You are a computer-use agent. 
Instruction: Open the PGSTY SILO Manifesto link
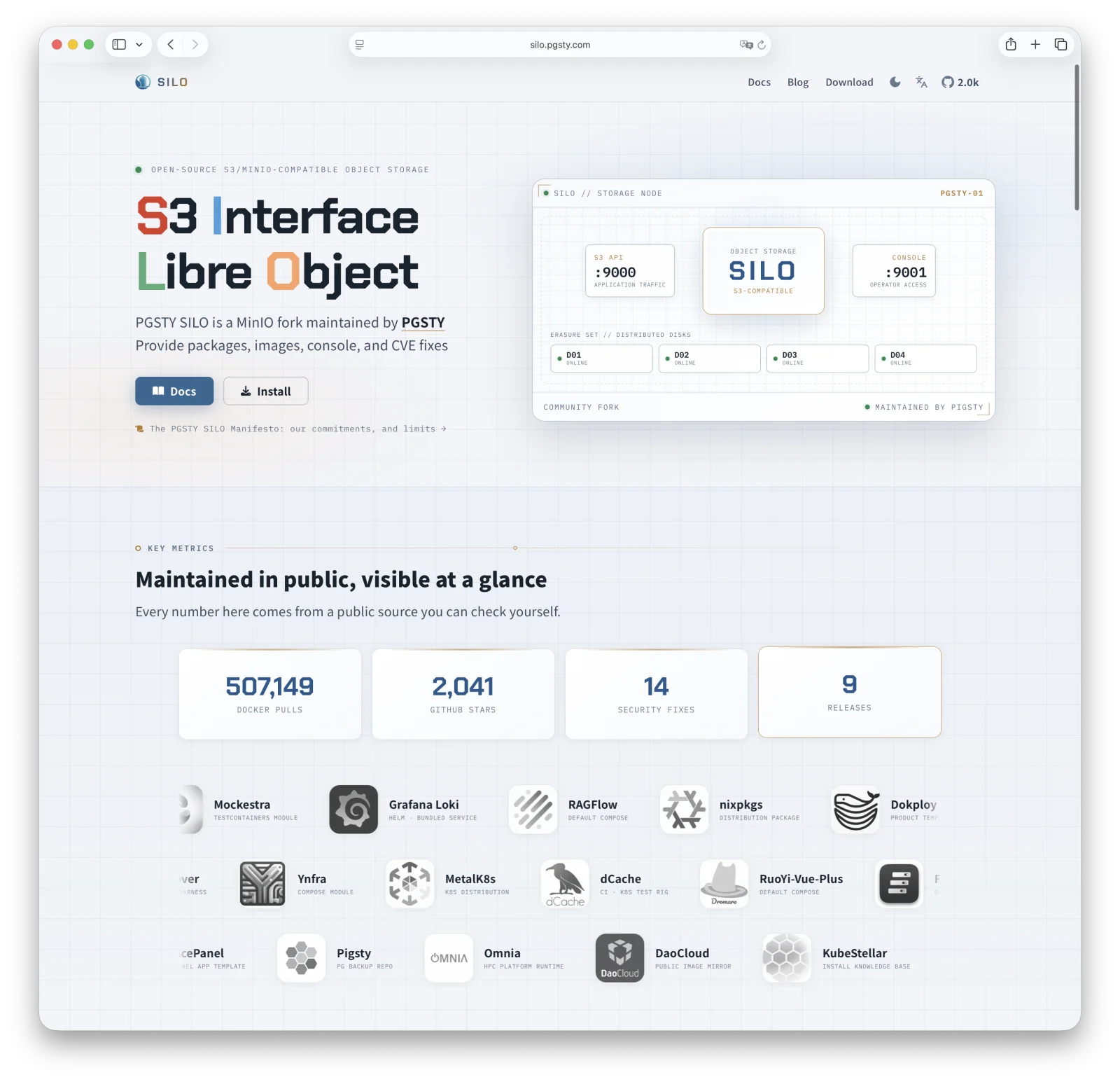pyautogui.click(x=291, y=429)
